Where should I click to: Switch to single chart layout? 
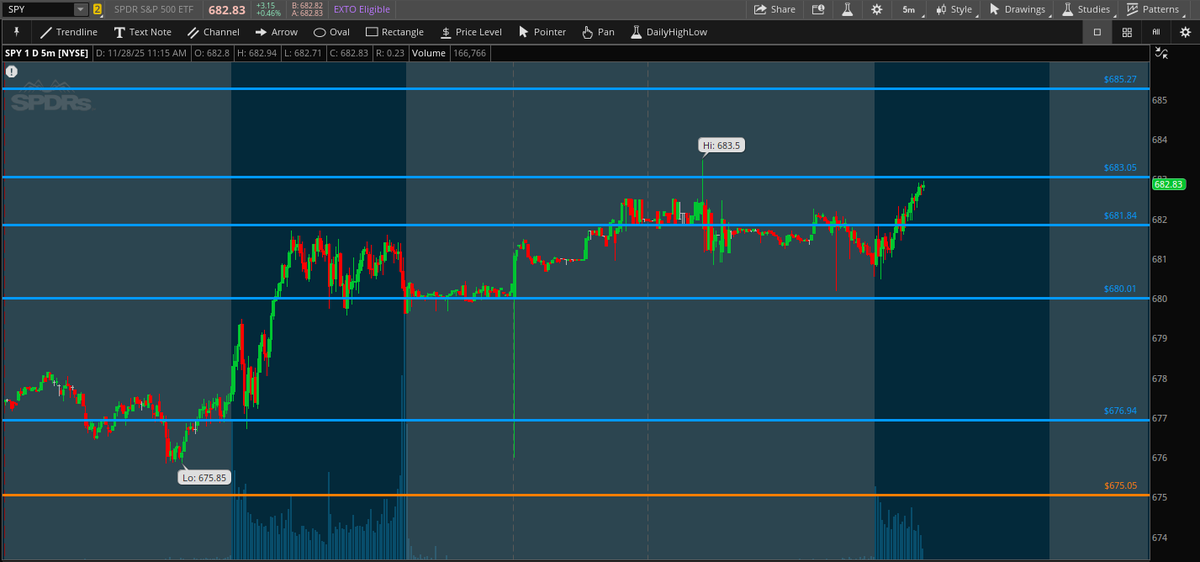click(1097, 32)
